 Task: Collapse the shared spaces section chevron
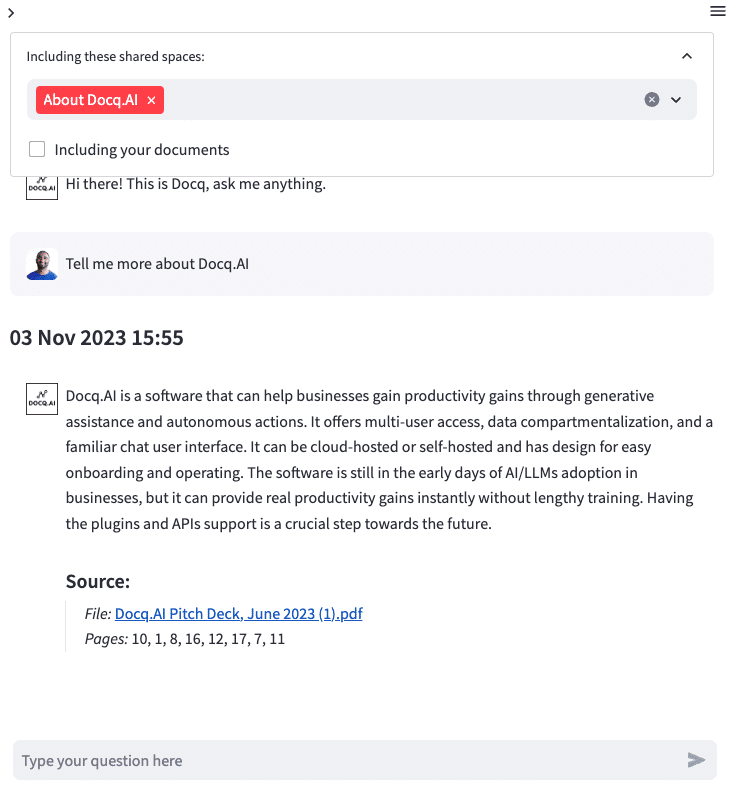click(687, 56)
